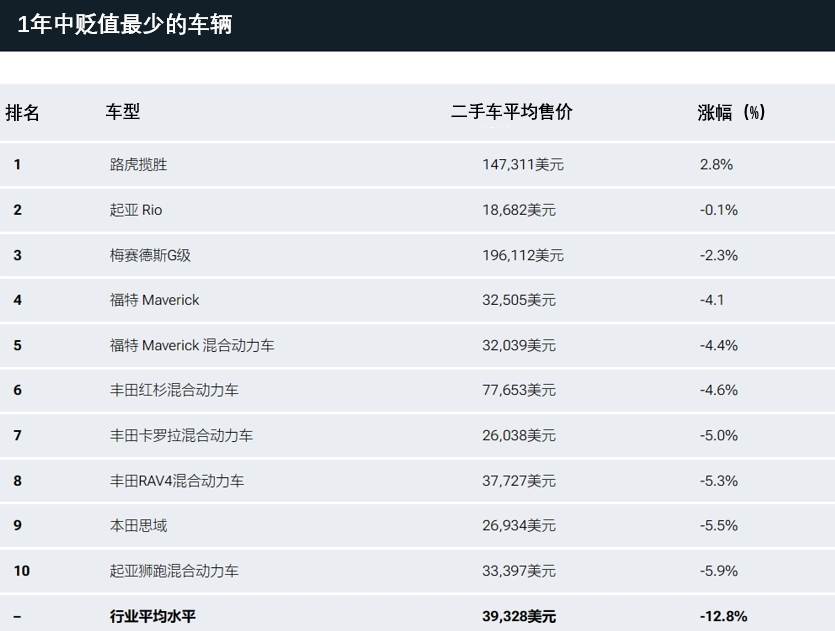Select the 本田思域 model cell

pyautogui.click(x=138, y=526)
